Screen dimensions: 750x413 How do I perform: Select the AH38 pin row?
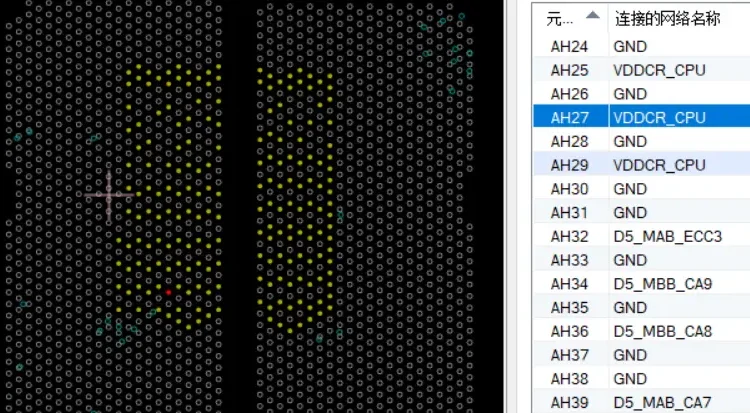point(641,379)
